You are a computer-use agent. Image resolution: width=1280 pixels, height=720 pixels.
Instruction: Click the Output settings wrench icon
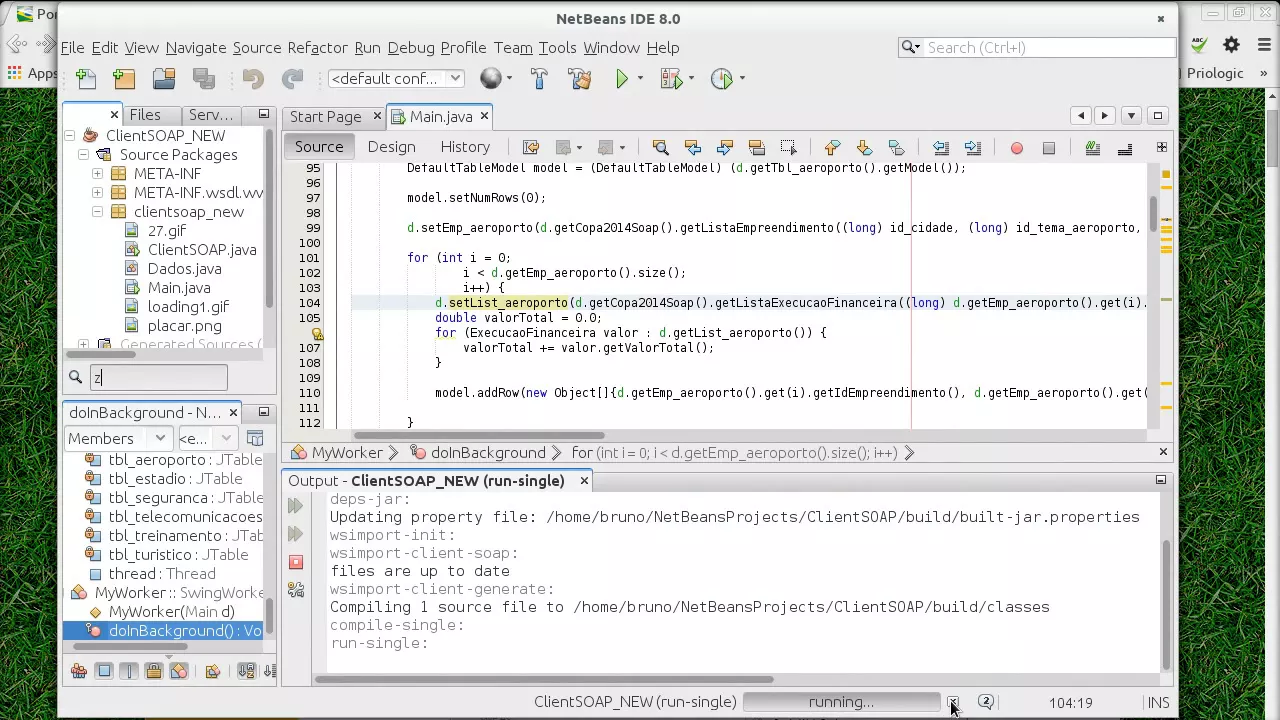[x=296, y=590]
